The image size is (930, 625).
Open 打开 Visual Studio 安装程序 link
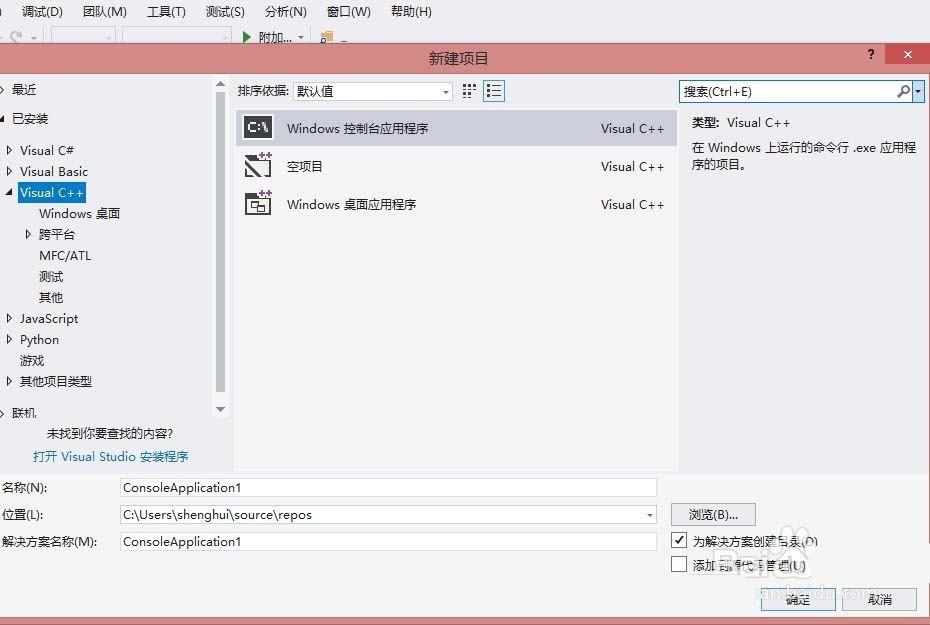click(111, 456)
